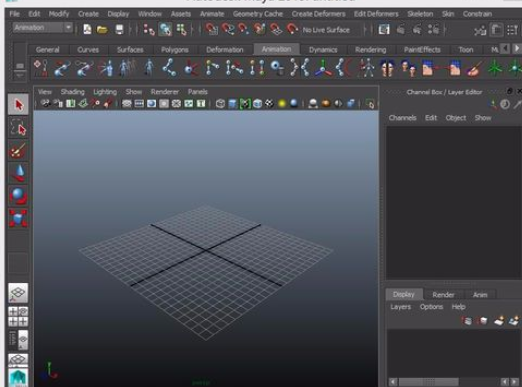Image resolution: width=522 pixels, height=387 pixels.
Task: Switch to four-view panel layout
Action: (18, 316)
